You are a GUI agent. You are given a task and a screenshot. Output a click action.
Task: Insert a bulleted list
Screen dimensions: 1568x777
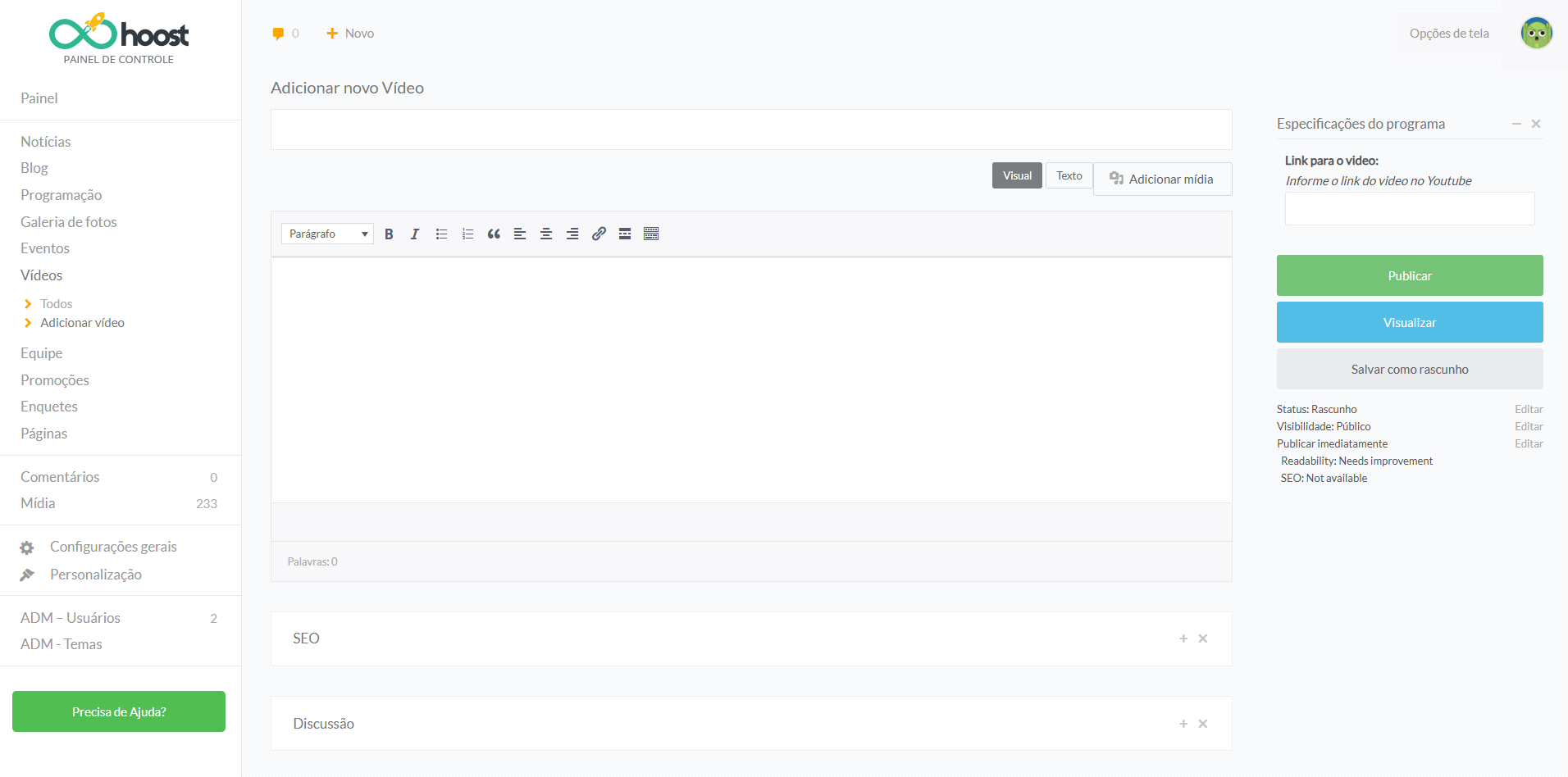pyautogui.click(x=441, y=234)
